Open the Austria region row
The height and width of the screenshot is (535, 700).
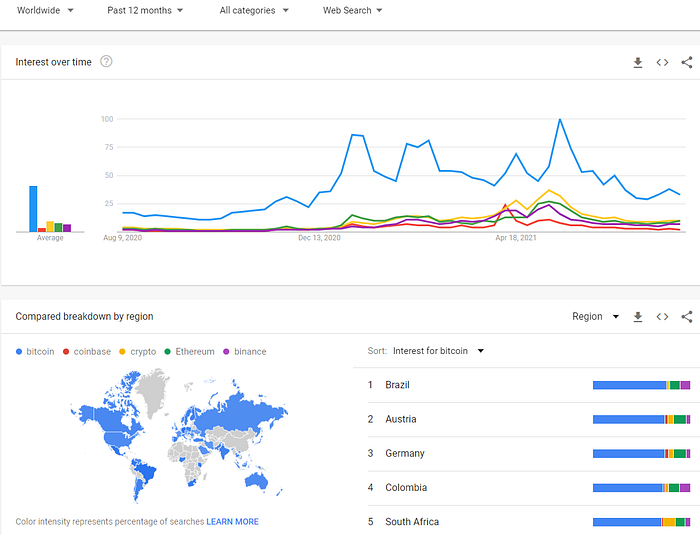tap(529, 419)
